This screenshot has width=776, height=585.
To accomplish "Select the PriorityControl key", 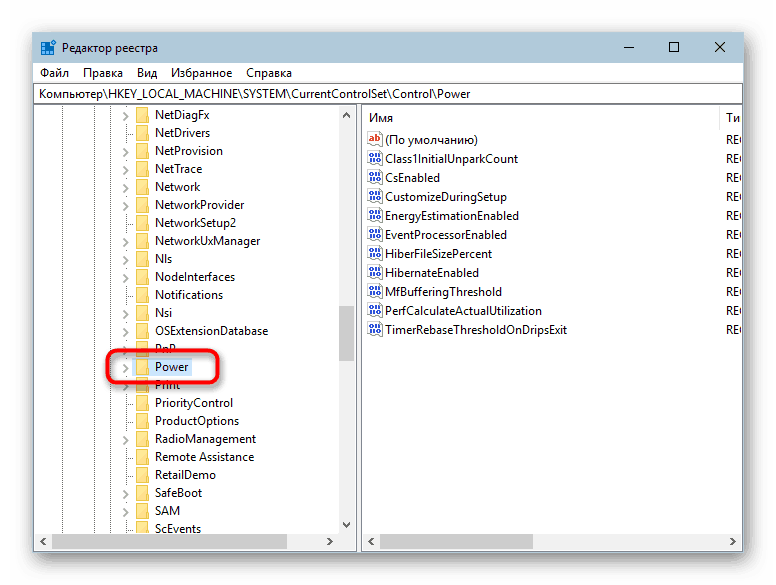I will click(194, 403).
